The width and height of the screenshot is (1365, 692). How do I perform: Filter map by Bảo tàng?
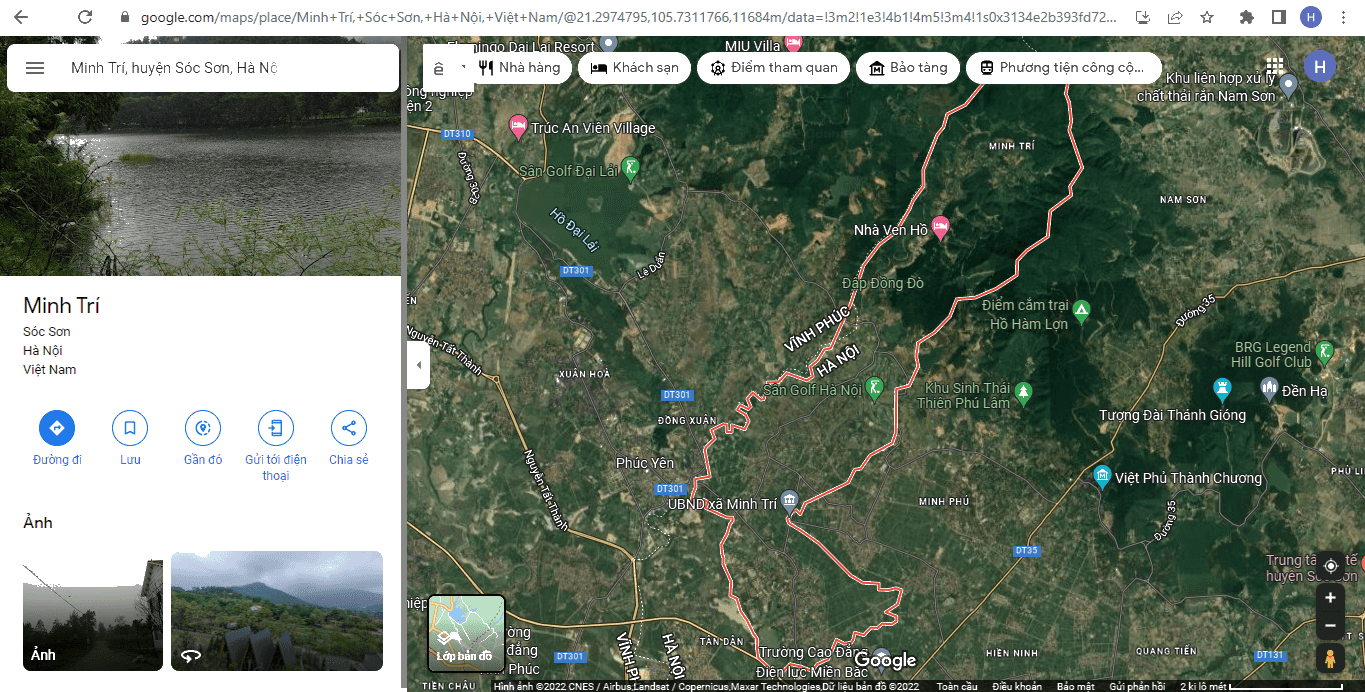point(908,68)
